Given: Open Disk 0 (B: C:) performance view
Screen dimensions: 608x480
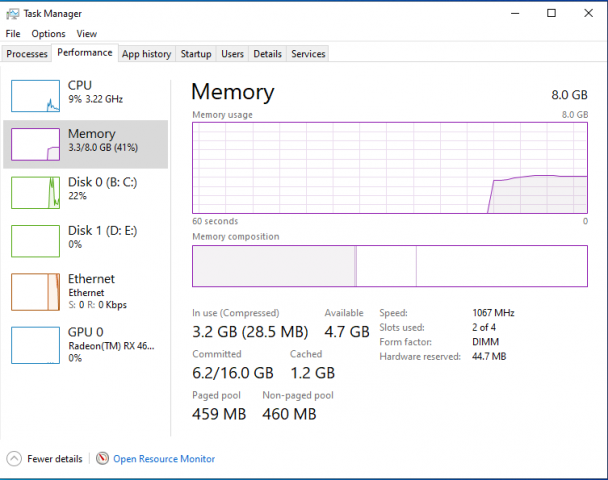Looking at the screenshot, I should [x=86, y=189].
